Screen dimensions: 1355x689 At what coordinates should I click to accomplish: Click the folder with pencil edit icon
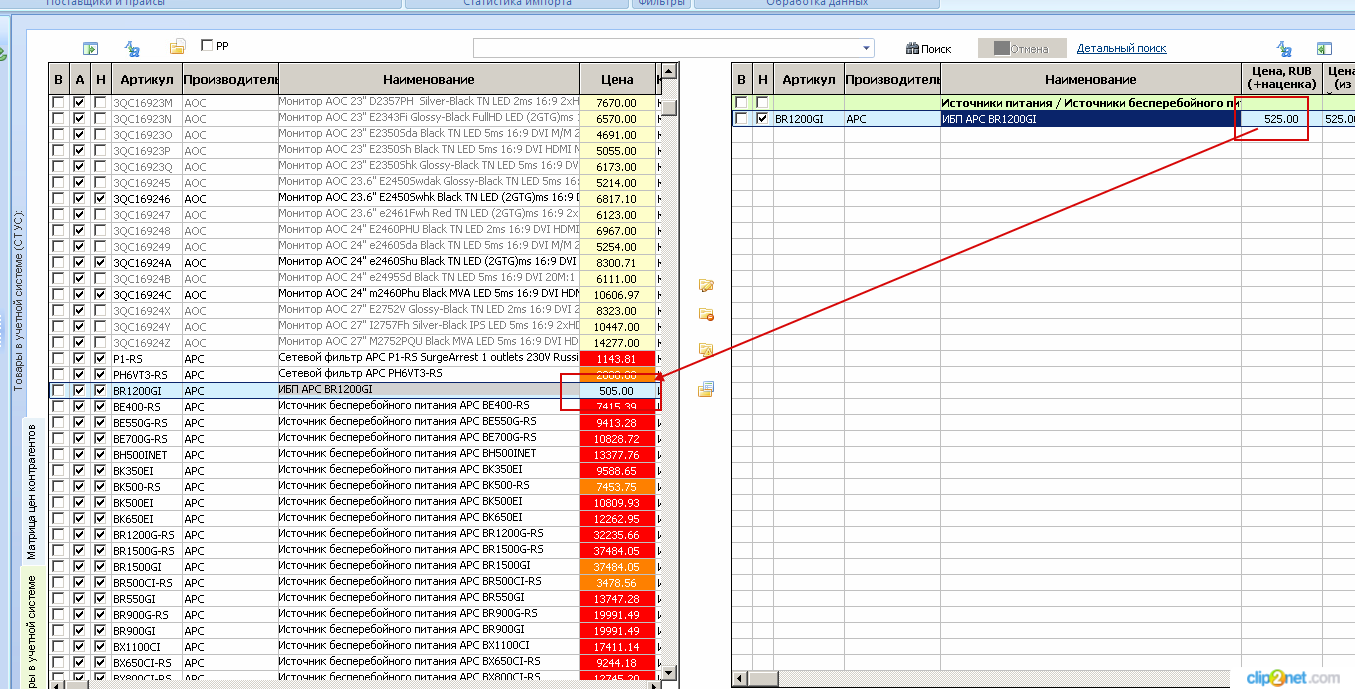(x=706, y=286)
